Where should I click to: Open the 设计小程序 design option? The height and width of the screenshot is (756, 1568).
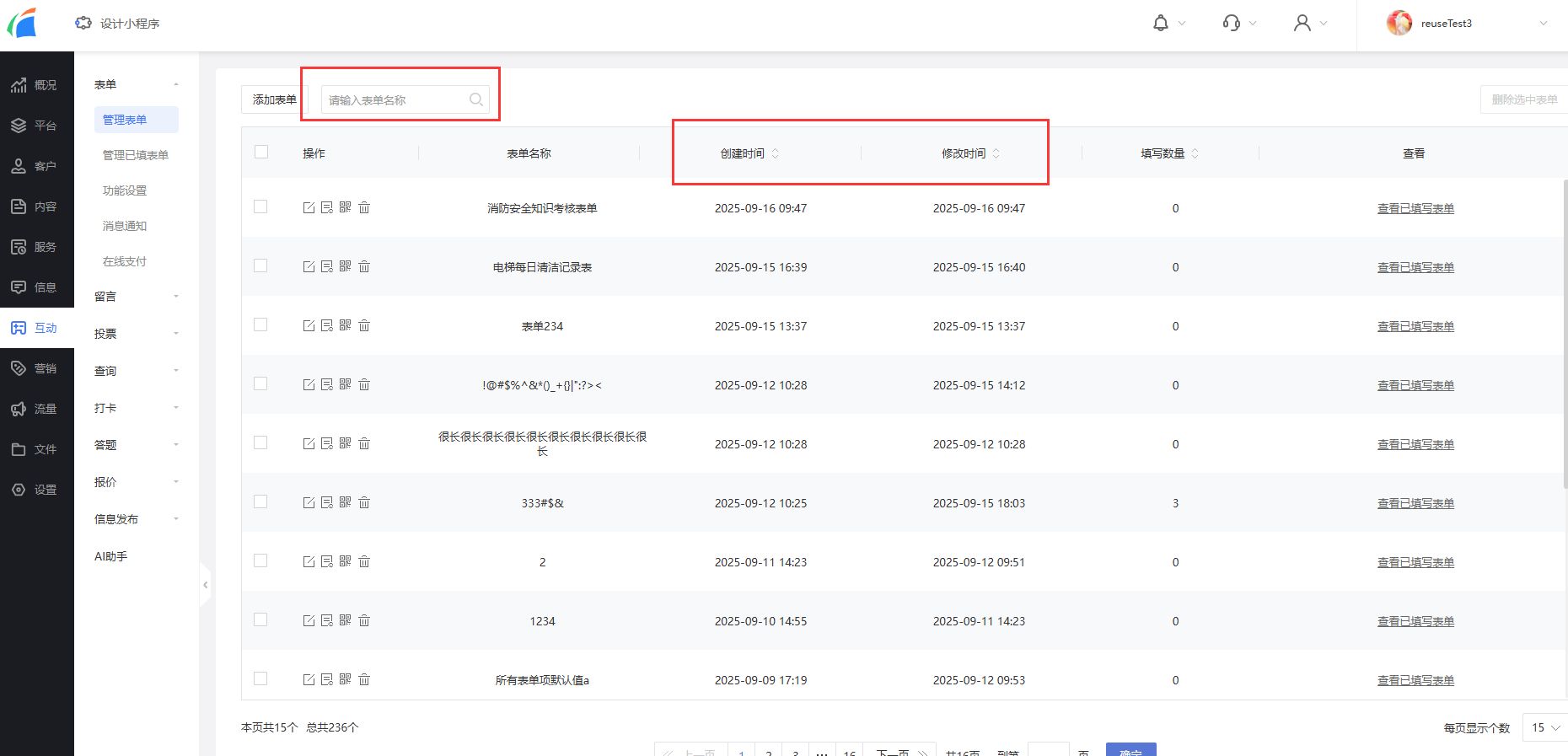(117, 24)
